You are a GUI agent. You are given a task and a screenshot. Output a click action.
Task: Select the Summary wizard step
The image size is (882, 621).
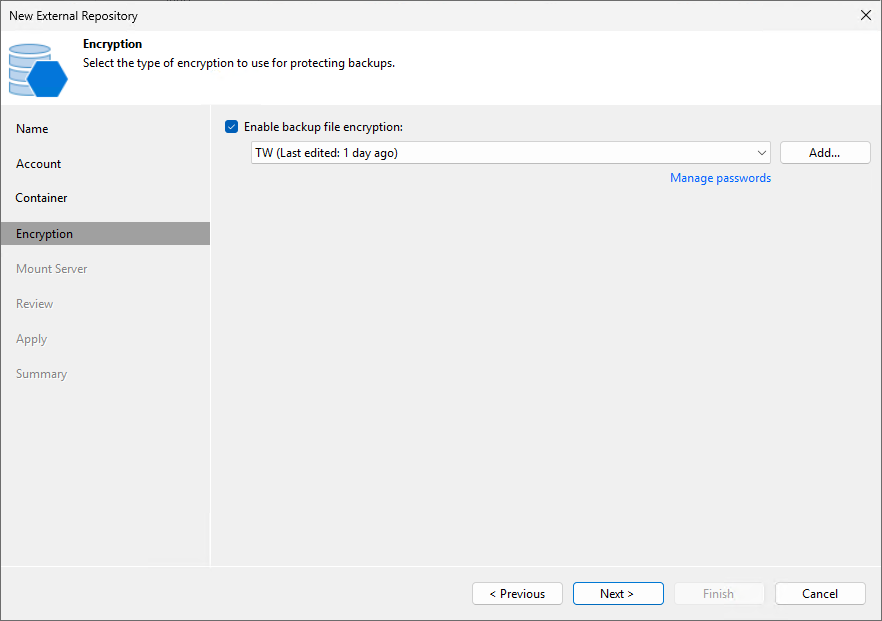tap(41, 374)
